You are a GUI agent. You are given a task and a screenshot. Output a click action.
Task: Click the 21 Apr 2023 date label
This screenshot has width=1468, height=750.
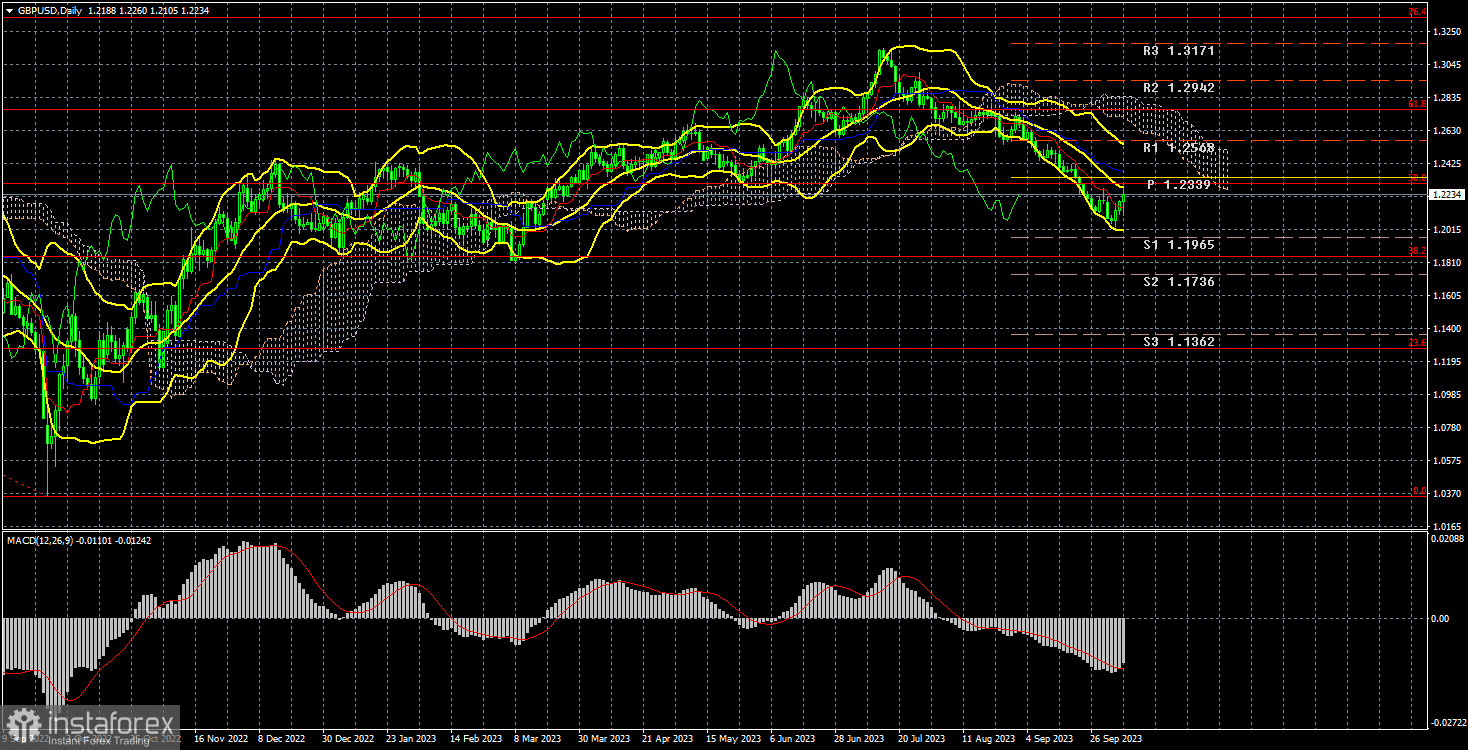pyautogui.click(x=668, y=739)
